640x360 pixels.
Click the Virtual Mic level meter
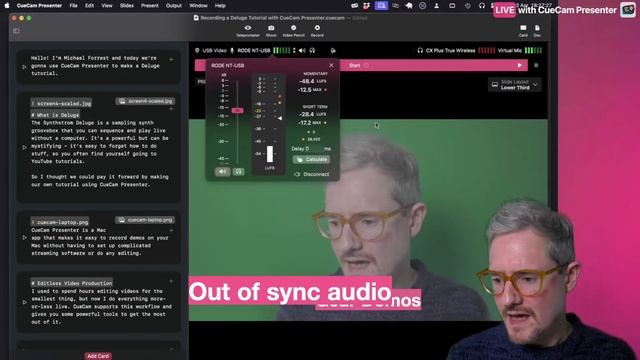tap(533, 51)
